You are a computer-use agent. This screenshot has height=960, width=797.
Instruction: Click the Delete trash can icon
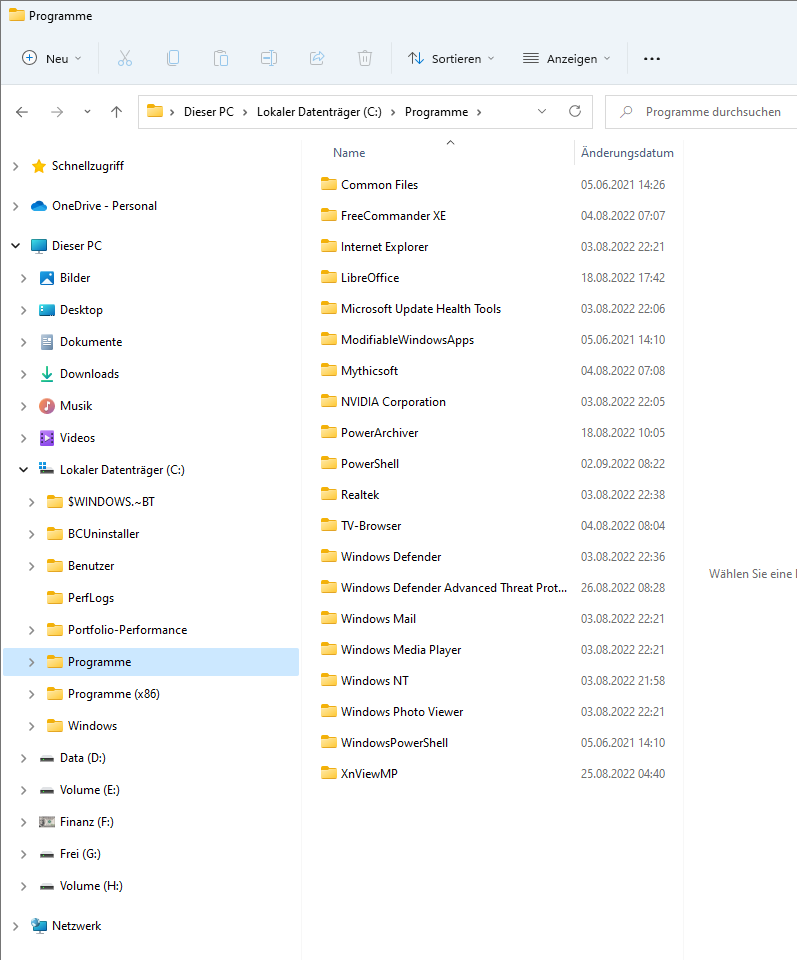tap(365, 59)
